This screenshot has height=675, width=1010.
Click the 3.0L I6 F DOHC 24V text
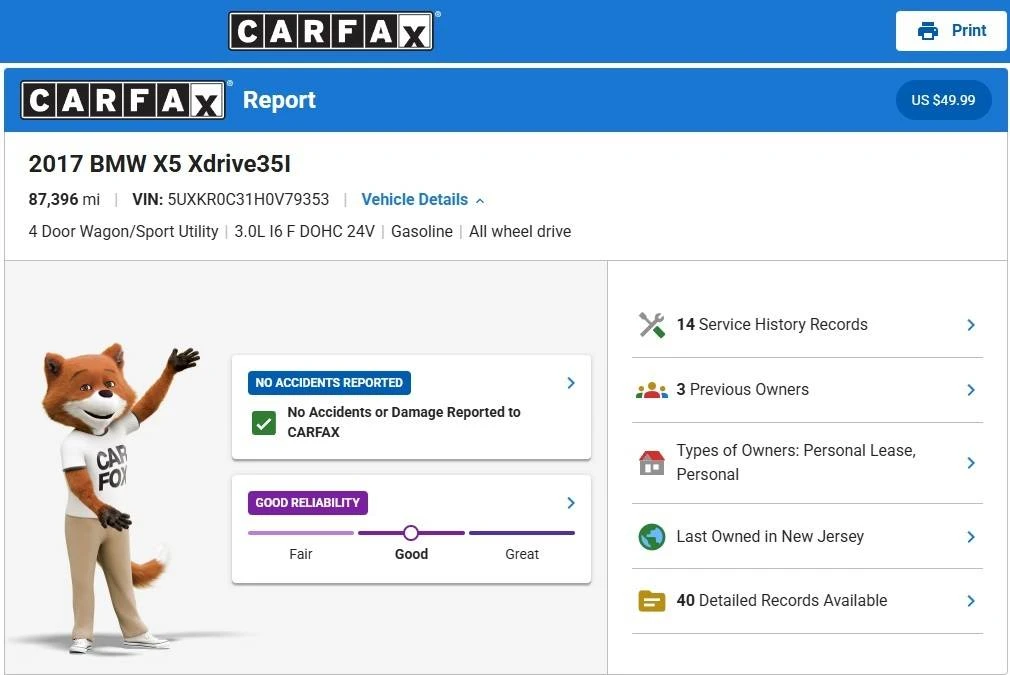pyautogui.click(x=304, y=232)
